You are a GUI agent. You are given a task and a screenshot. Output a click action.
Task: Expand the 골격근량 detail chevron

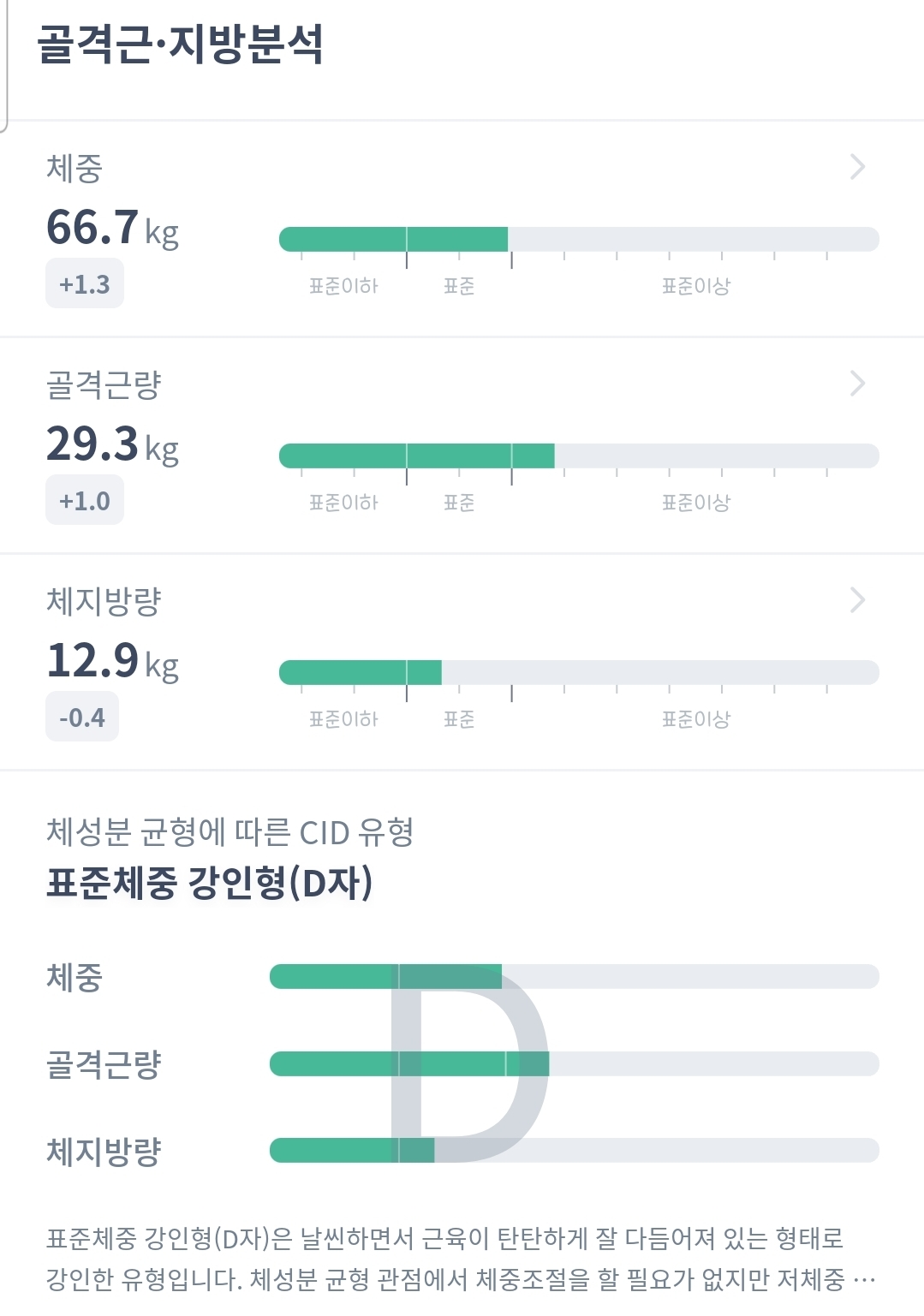(857, 383)
